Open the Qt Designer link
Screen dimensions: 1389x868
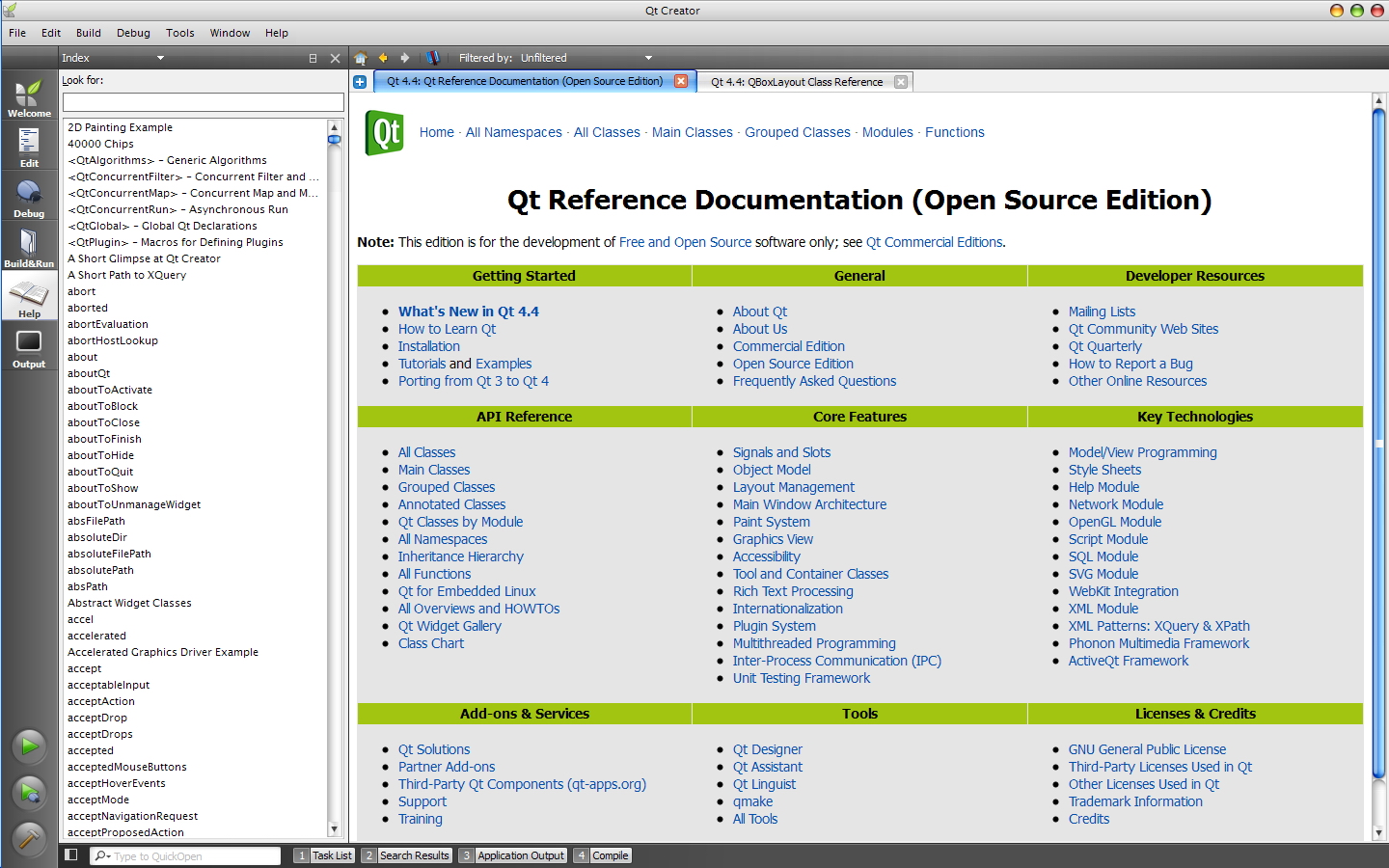pos(768,749)
